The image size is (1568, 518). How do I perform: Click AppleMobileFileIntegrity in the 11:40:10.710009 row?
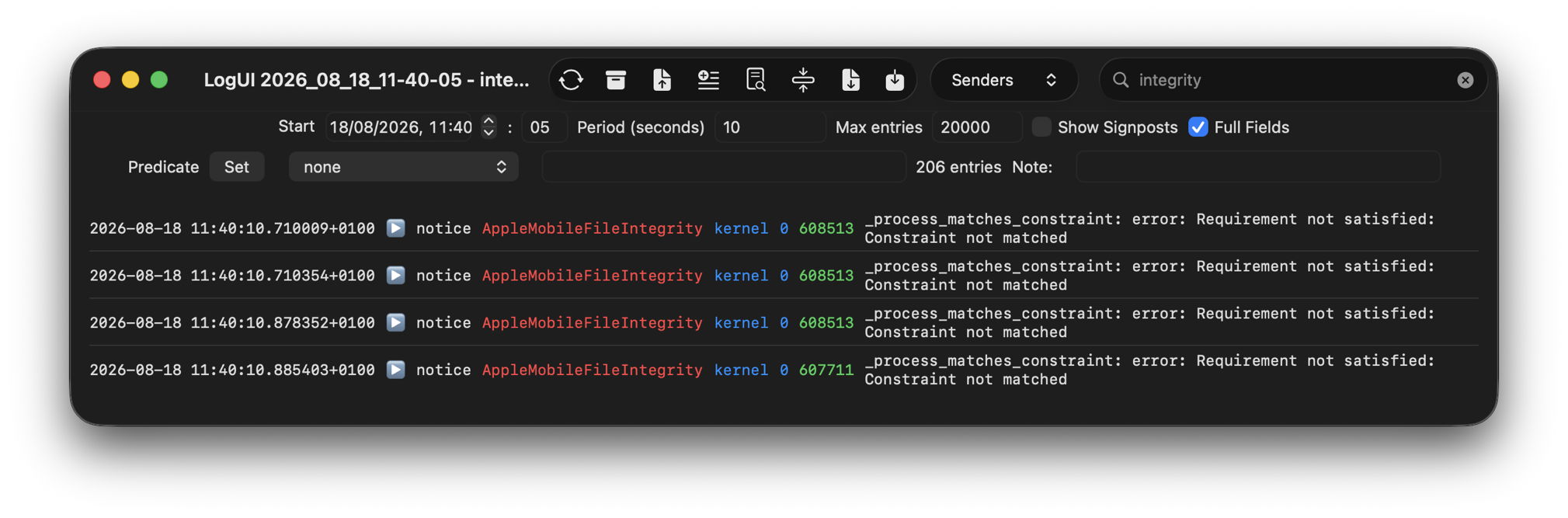click(x=592, y=228)
